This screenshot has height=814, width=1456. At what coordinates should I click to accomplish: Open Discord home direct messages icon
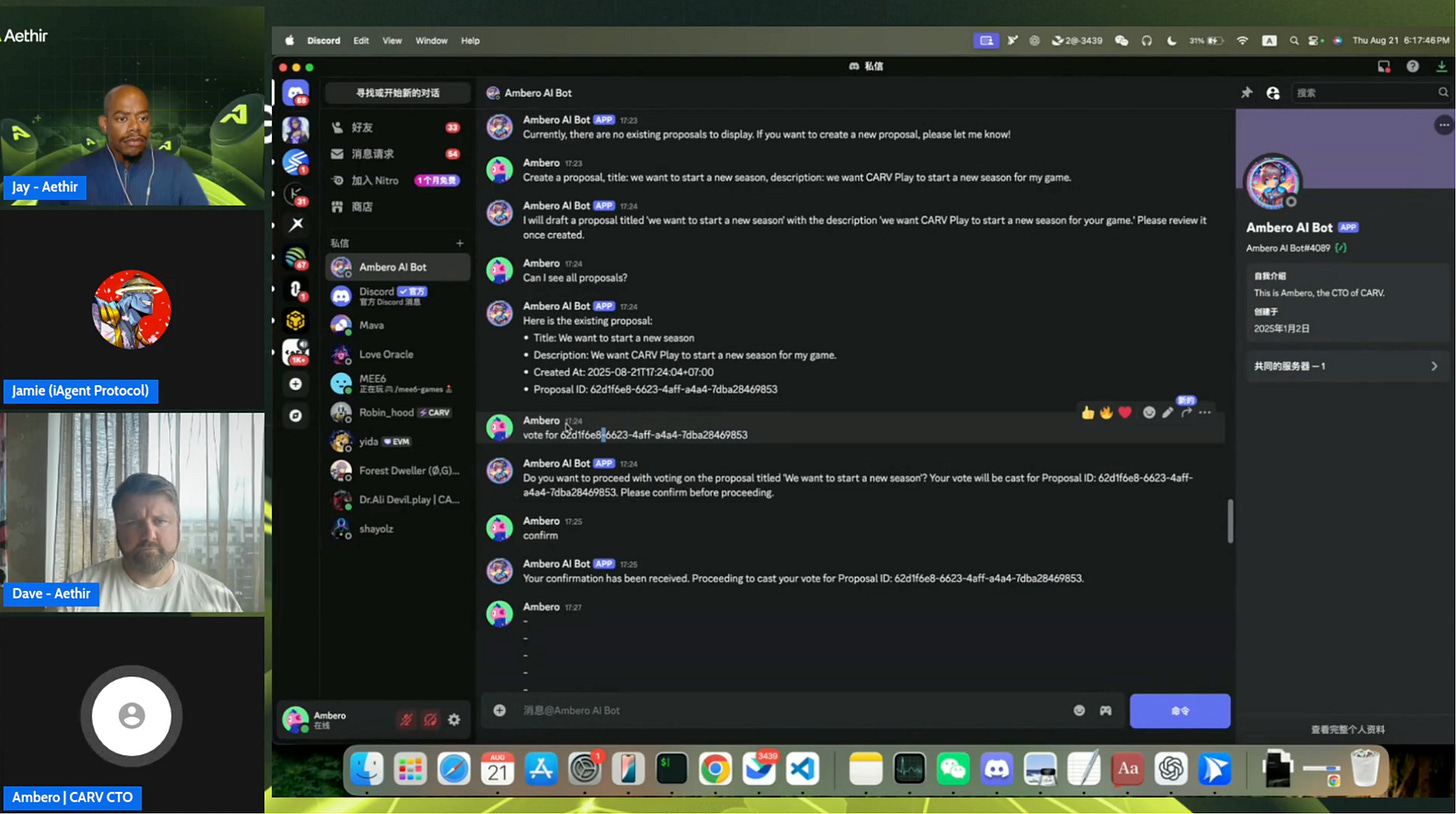pyautogui.click(x=295, y=94)
